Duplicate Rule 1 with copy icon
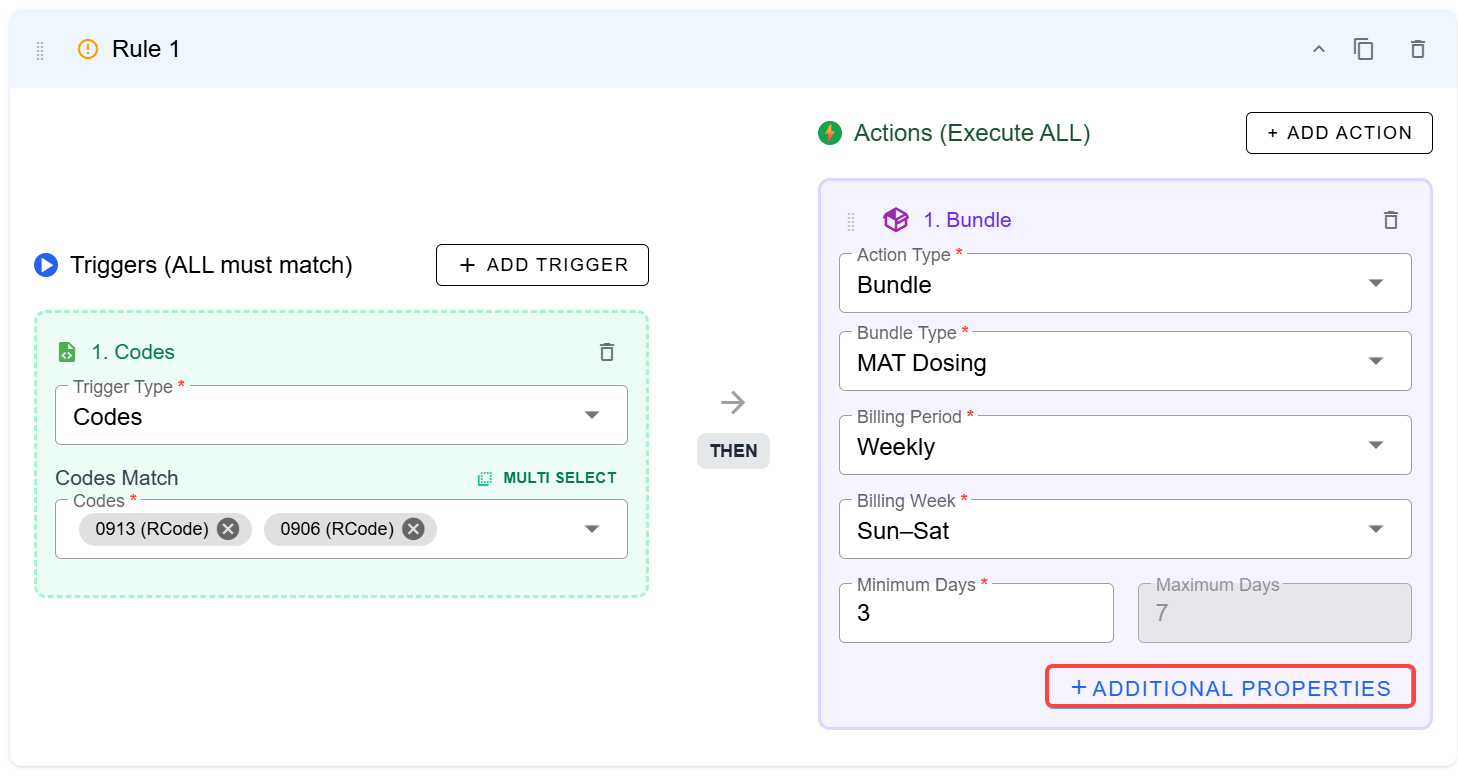1458x780 pixels. coord(1363,49)
